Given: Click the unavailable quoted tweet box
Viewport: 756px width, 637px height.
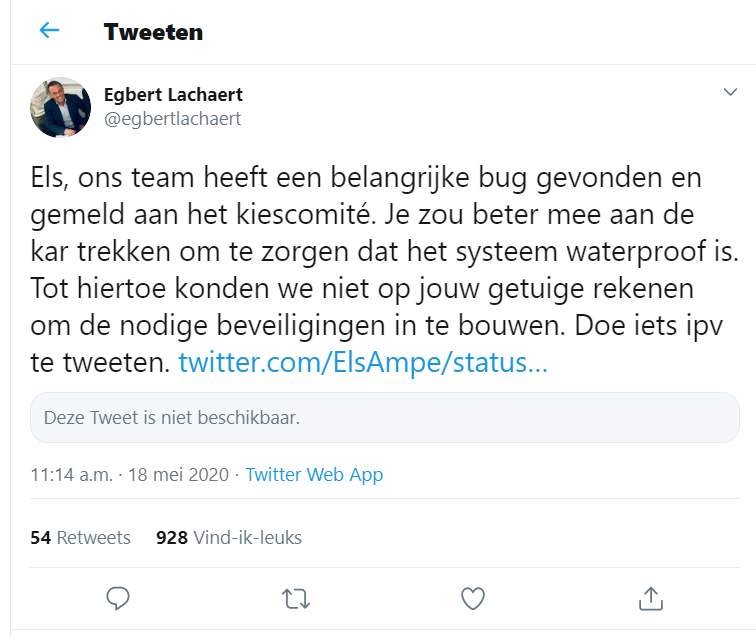Looking at the screenshot, I should pyautogui.click(x=384, y=418).
